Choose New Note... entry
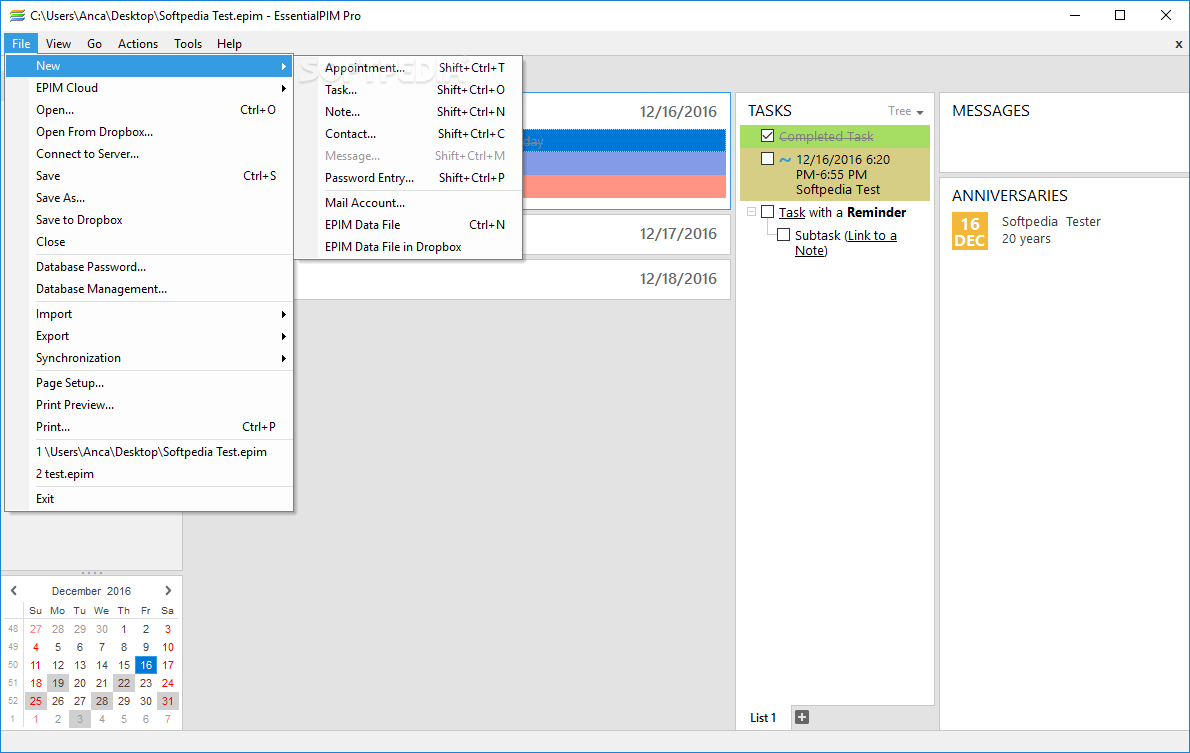The height and width of the screenshot is (753, 1190). pos(409,112)
